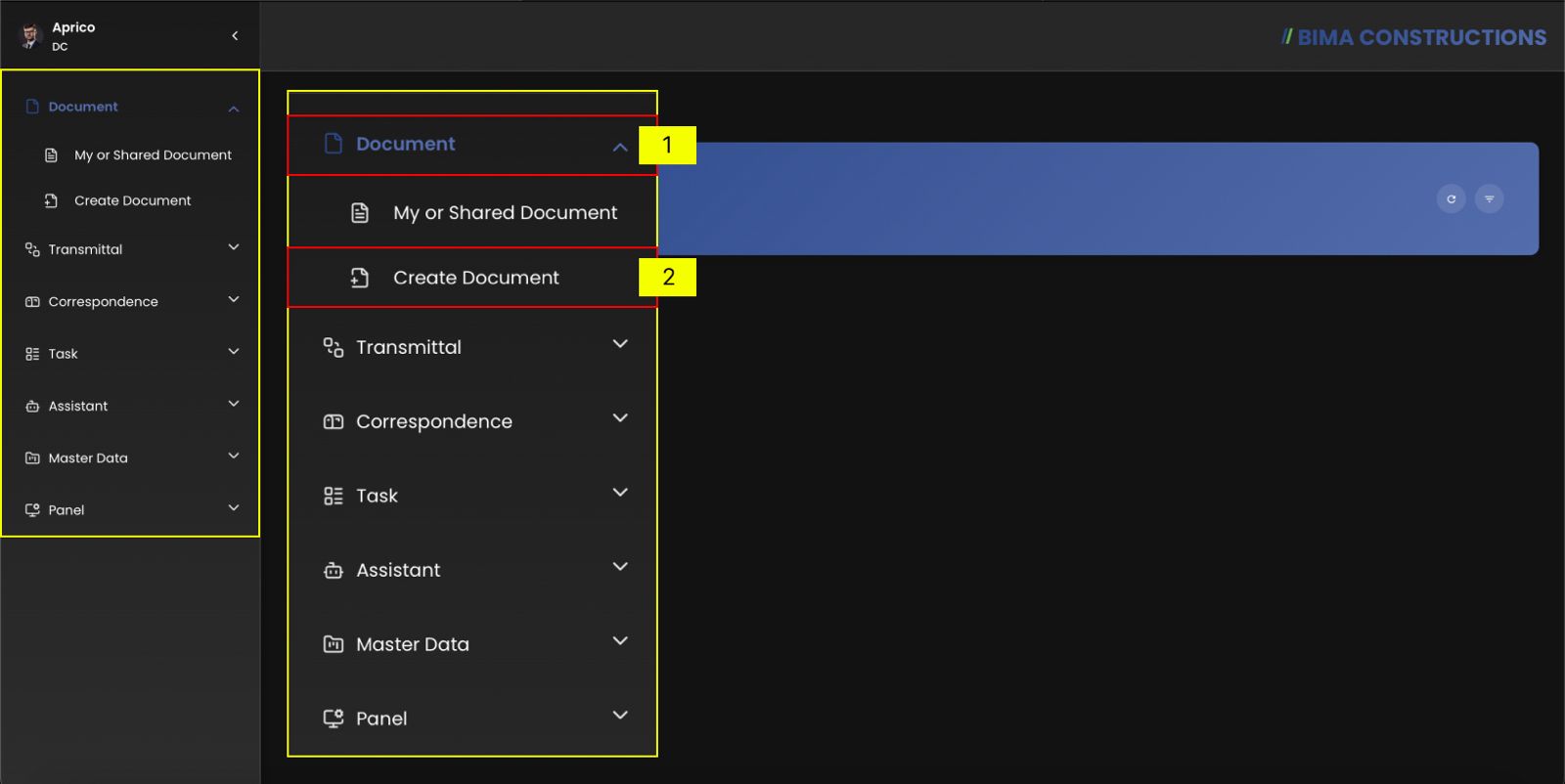1565x784 pixels.
Task: Expand the Assistant chevron in the narrow left sidebar
Action: (234, 403)
